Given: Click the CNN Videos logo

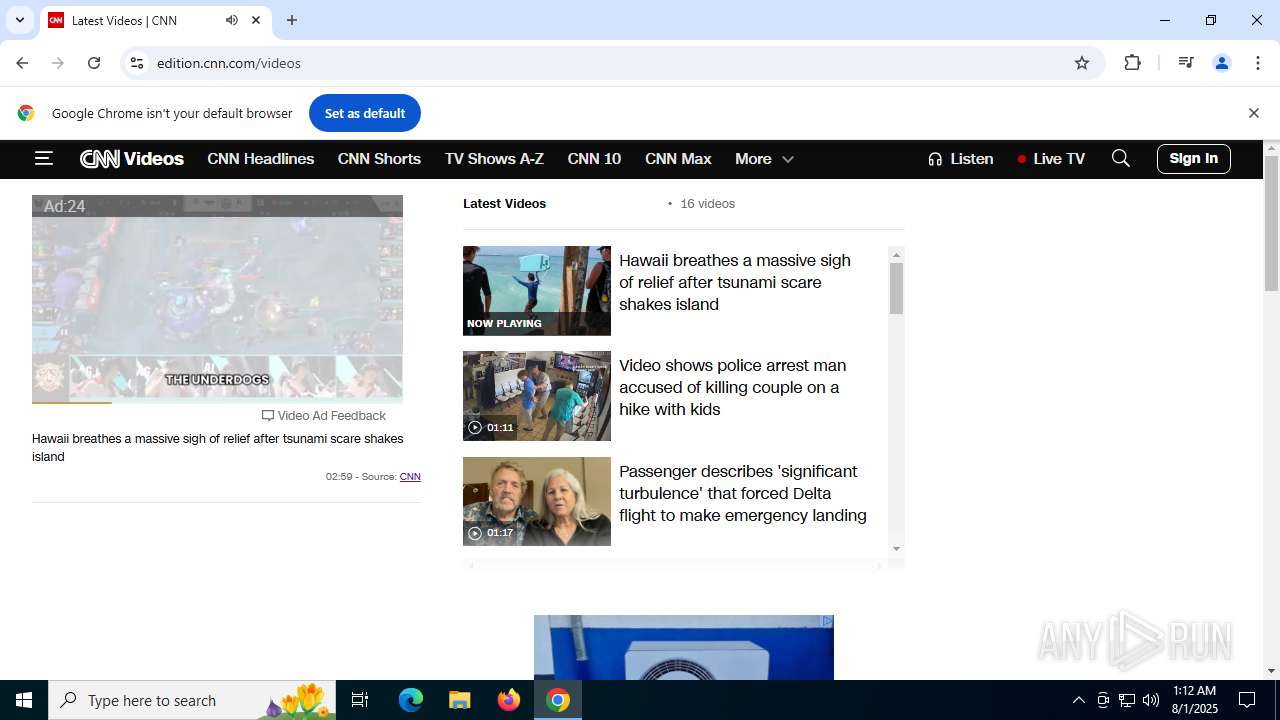Looking at the screenshot, I should [x=132, y=159].
